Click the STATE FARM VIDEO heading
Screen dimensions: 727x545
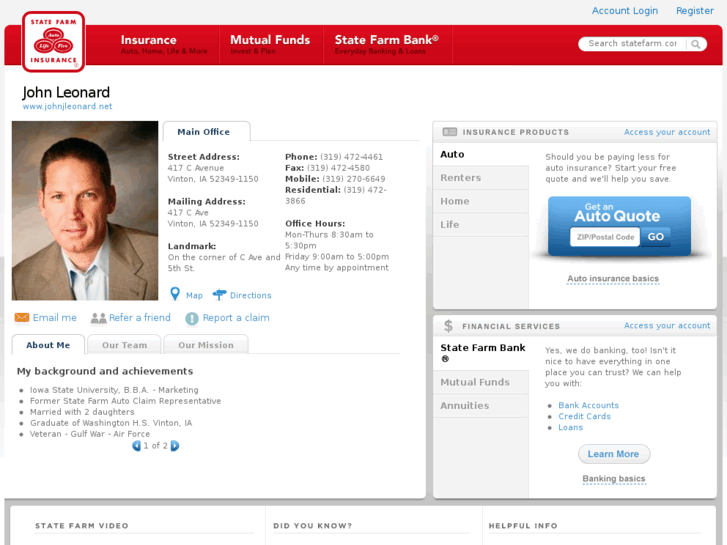[x=82, y=526]
